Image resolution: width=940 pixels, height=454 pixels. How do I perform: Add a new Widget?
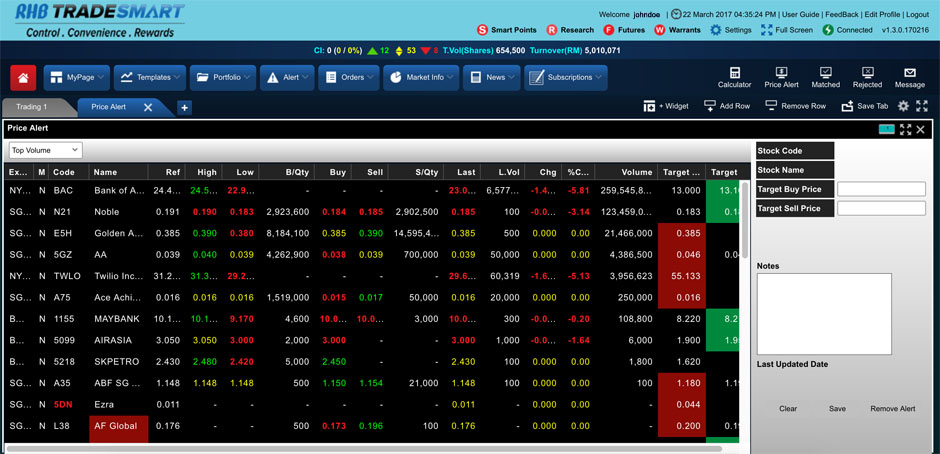666,106
